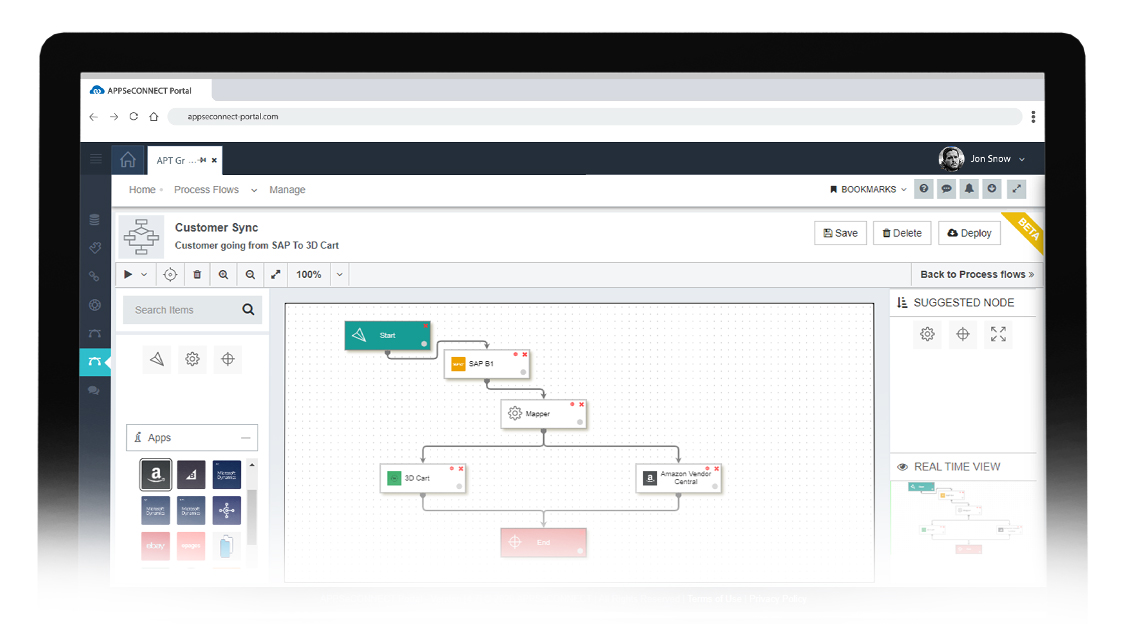Click the locate target toolbar icon
The width and height of the screenshot is (1132, 624).
(170, 274)
